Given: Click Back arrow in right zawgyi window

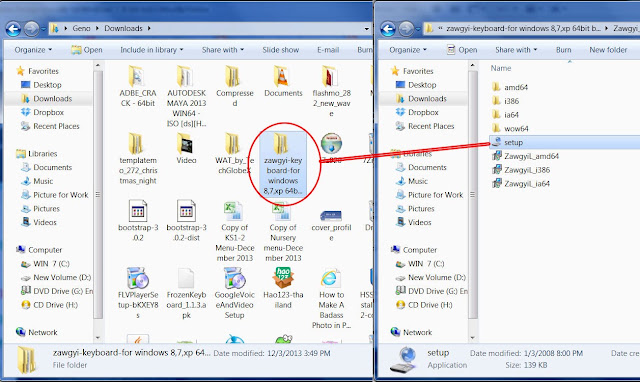Looking at the screenshot, I should point(388,29).
